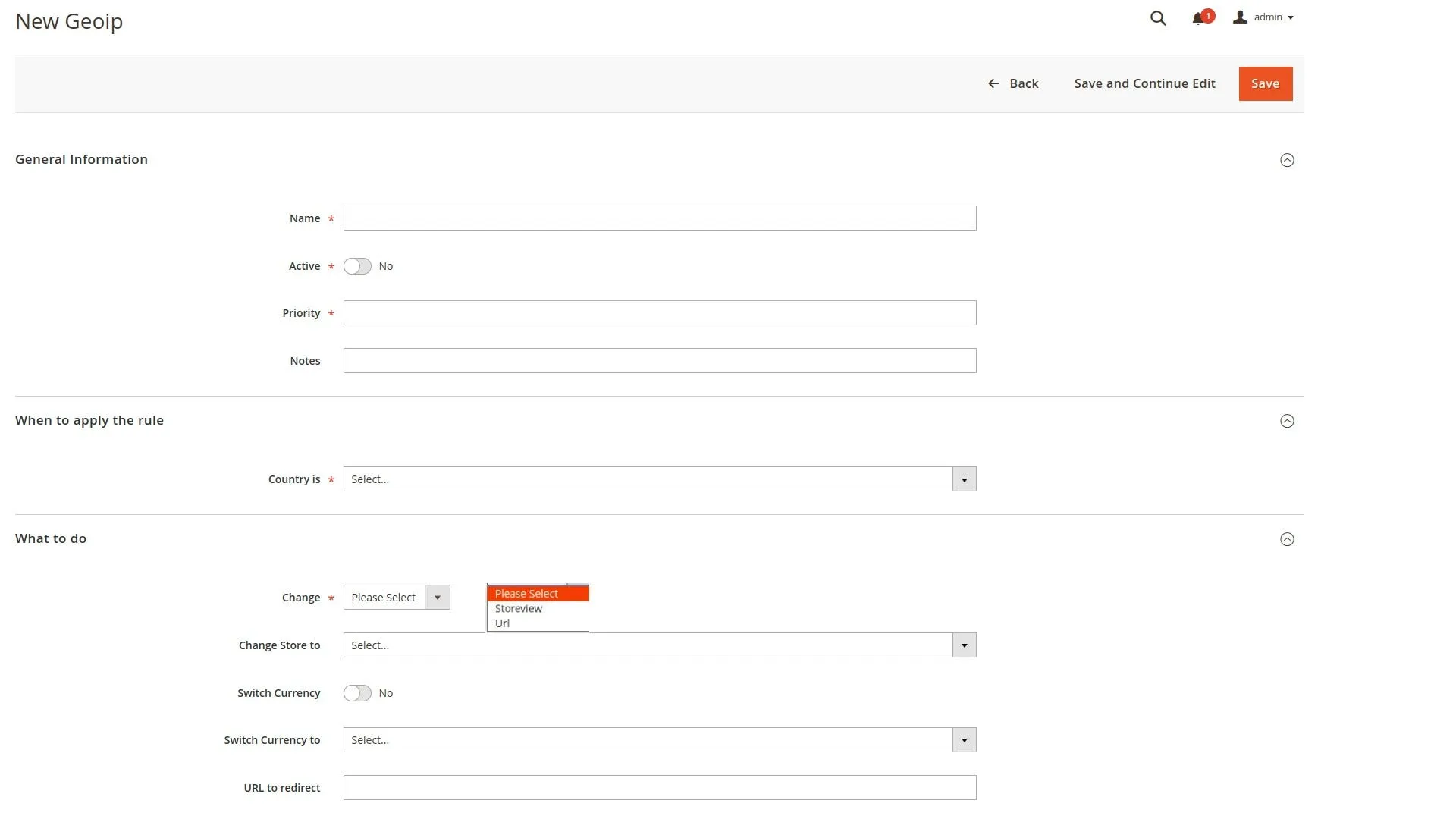
Task: Open the Country is dropdown
Action: [x=659, y=479]
